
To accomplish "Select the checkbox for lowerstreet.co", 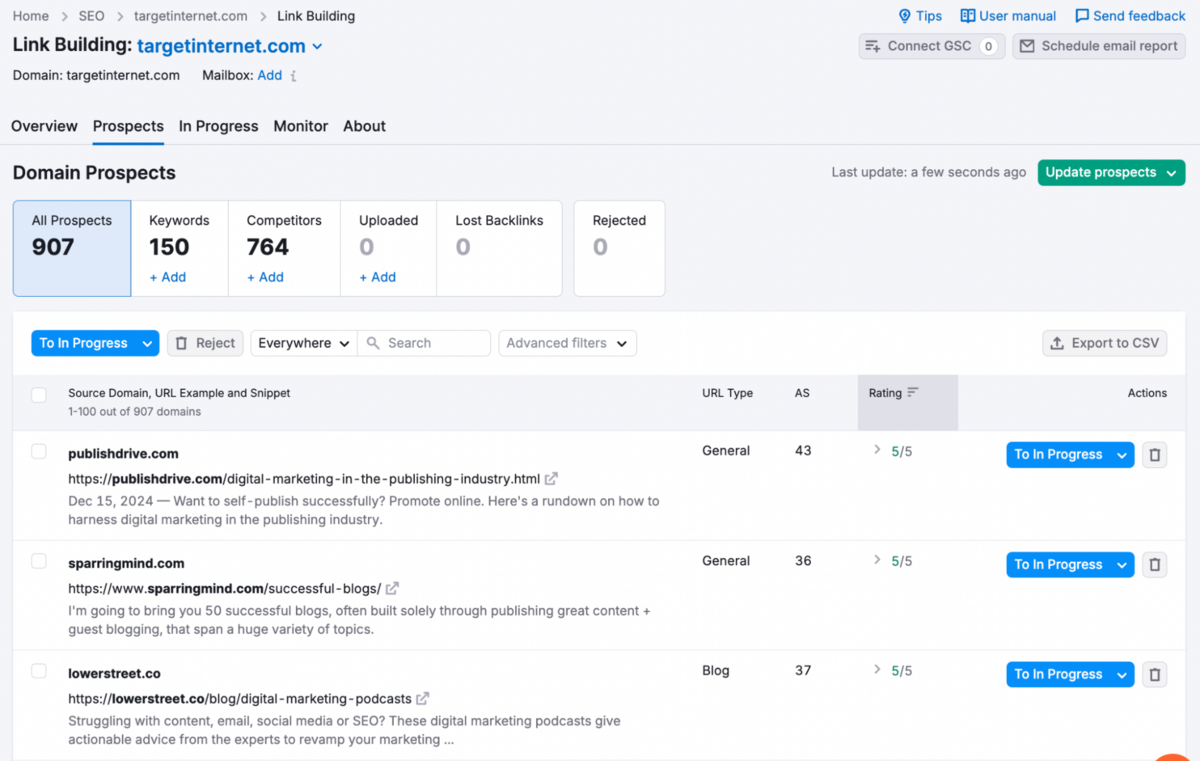I will point(39,671).
